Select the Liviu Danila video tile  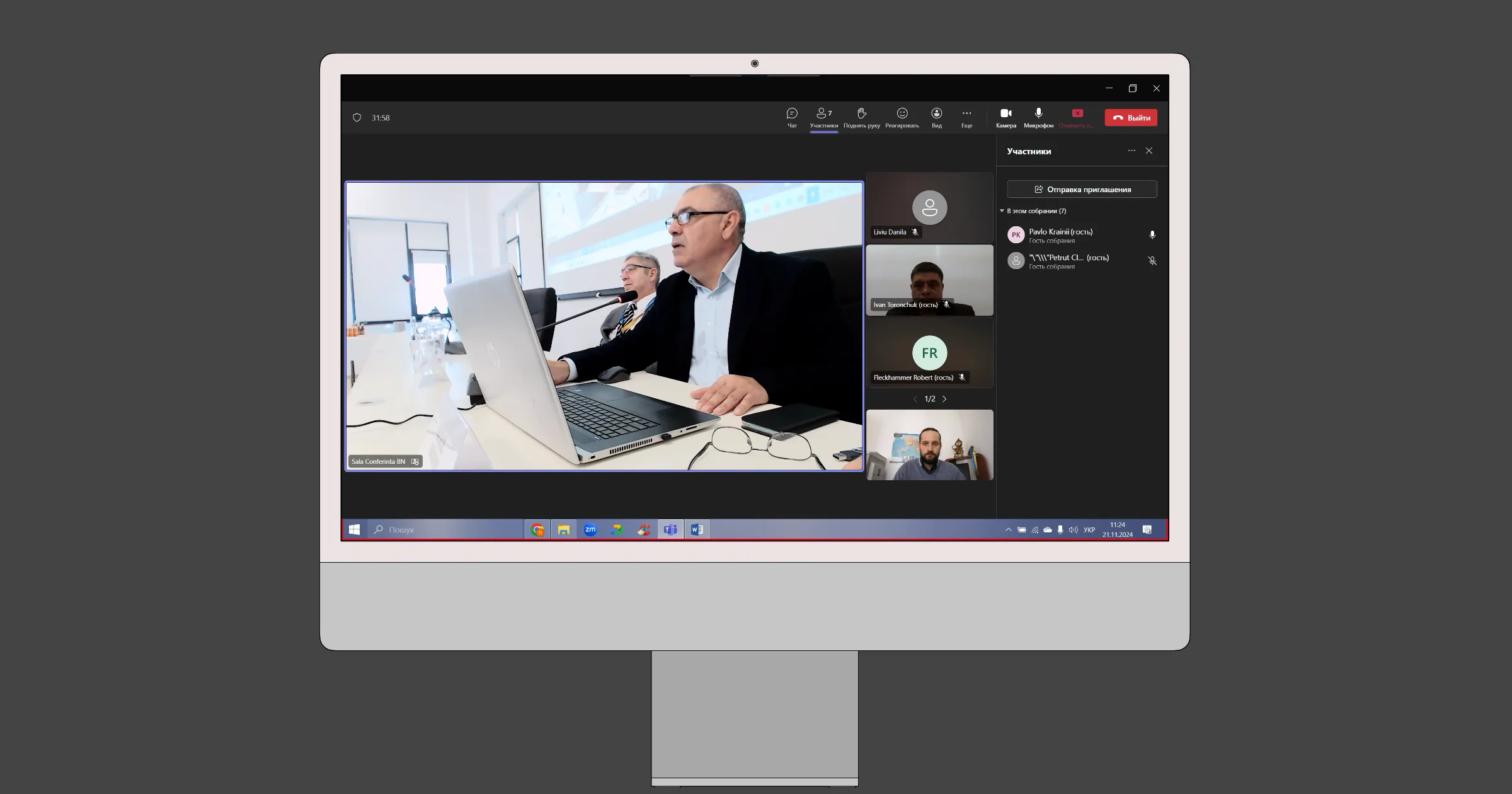929,207
